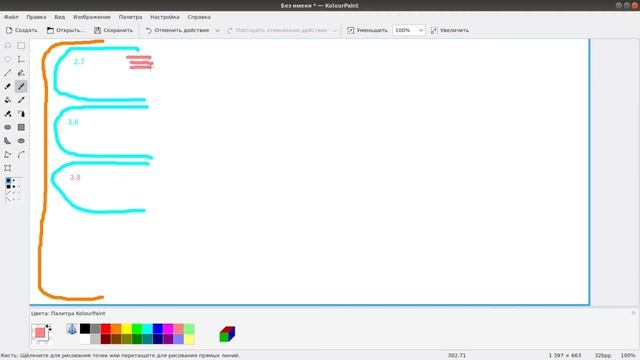Select the Zoom tool in toolbox

coord(7,168)
